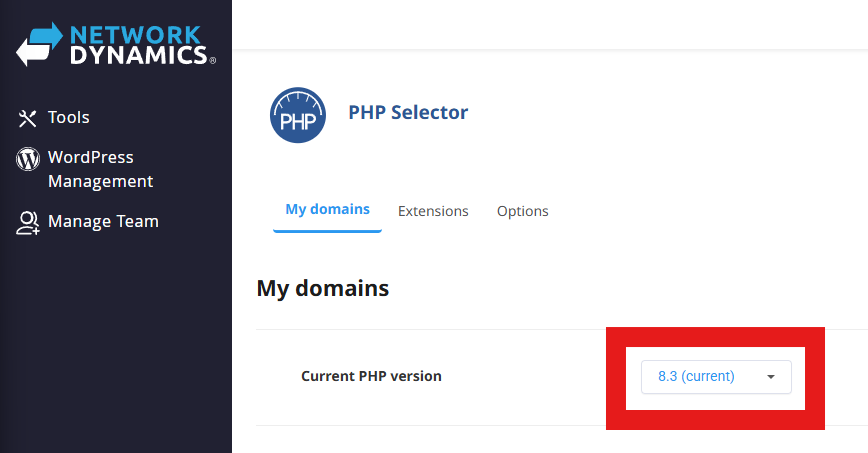868x453 pixels.
Task: Open the 8.3 (current) version dropdown
Action: 706,377
